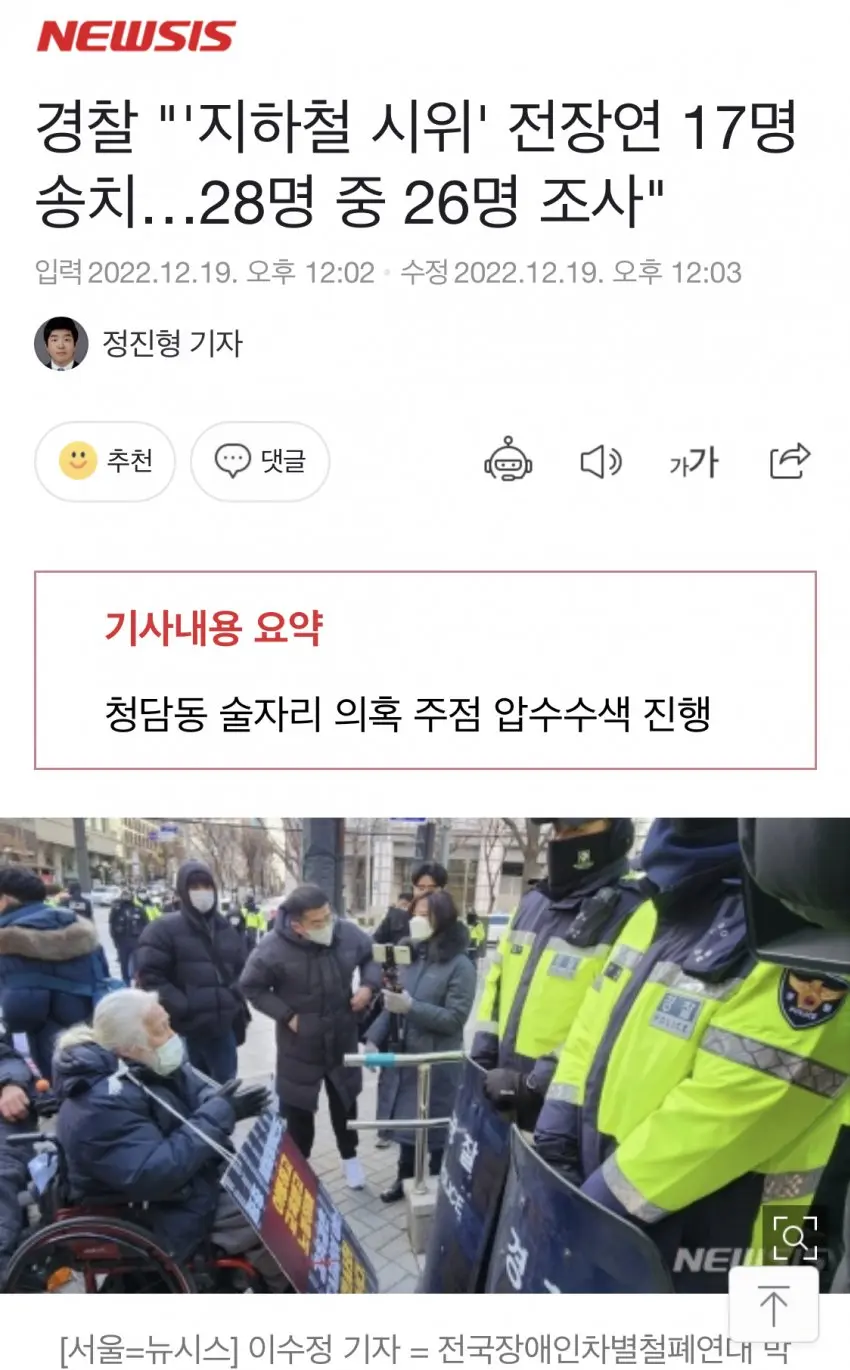Tap the 입력 2022.12.19 timestamp

pyautogui.click(x=205, y=272)
